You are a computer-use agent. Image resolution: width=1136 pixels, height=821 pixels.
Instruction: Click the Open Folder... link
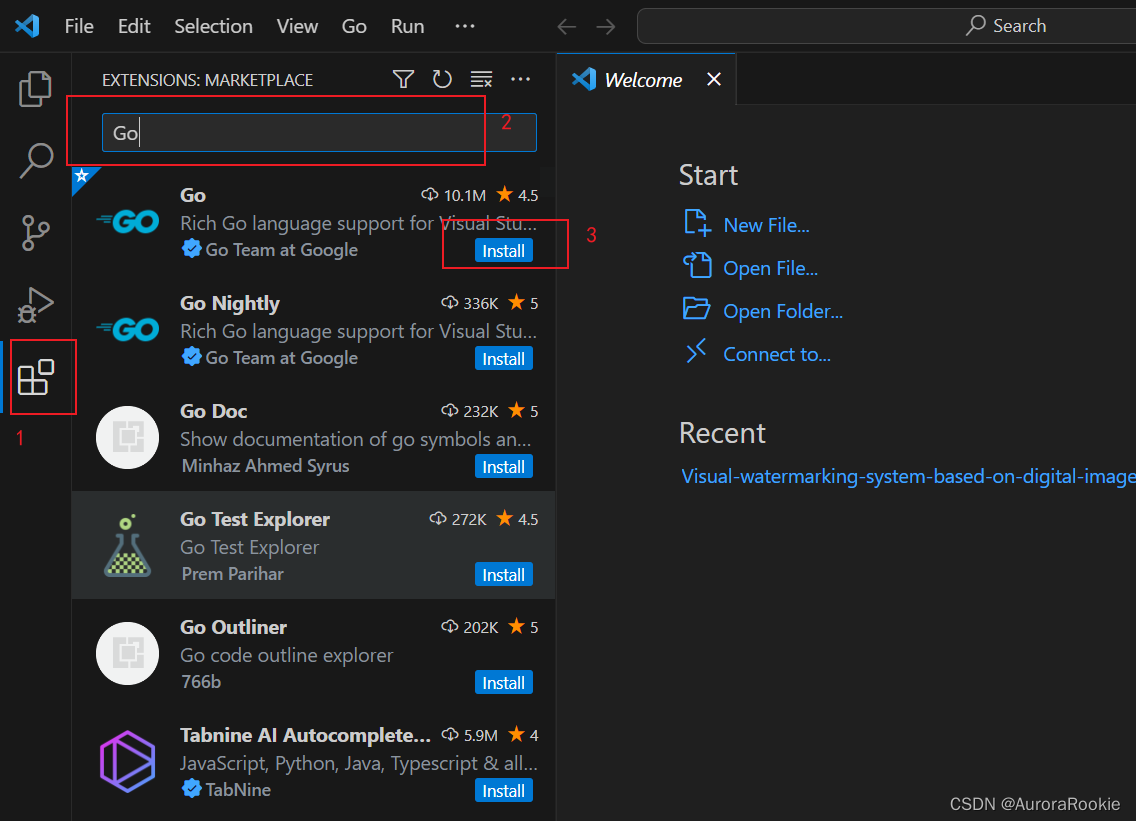point(783,312)
